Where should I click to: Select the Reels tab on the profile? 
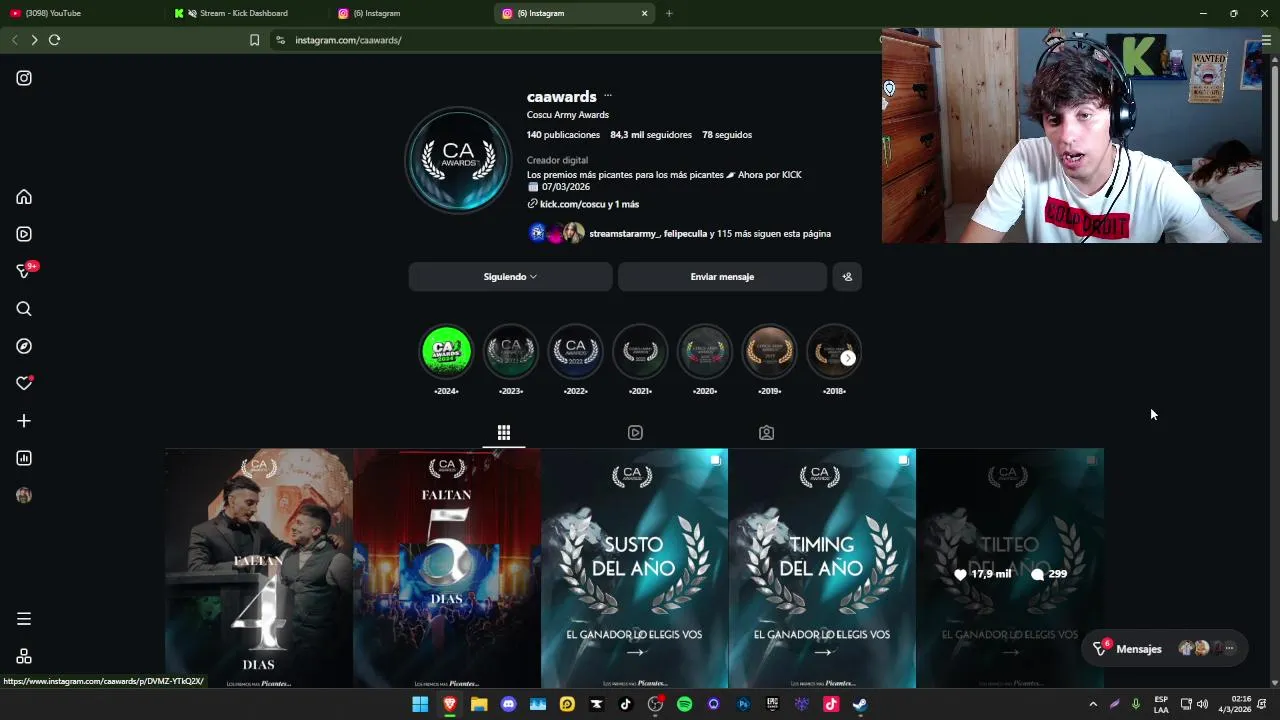[635, 433]
